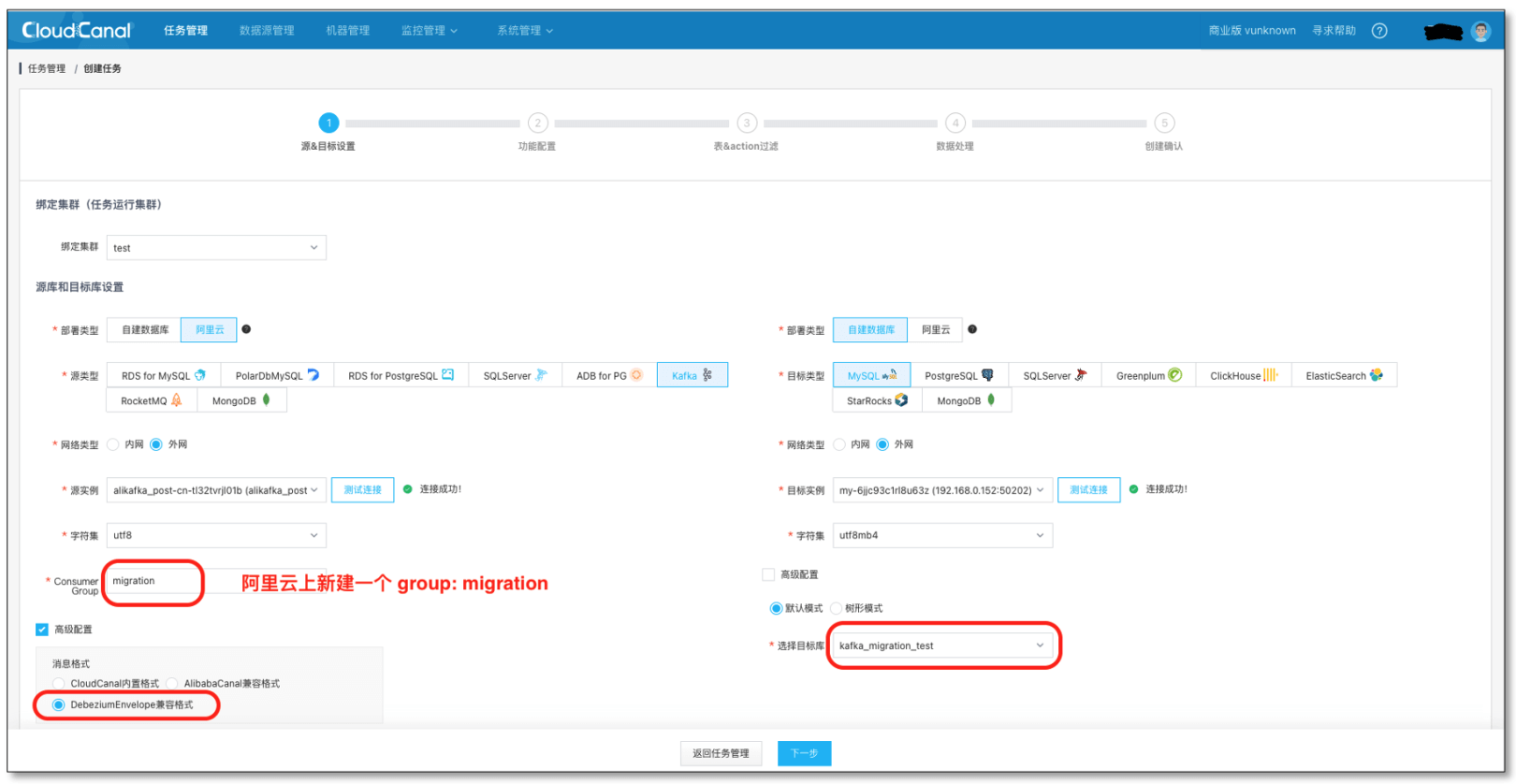
Task: Click step 5 创建确认 circle
Action: point(1164,123)
